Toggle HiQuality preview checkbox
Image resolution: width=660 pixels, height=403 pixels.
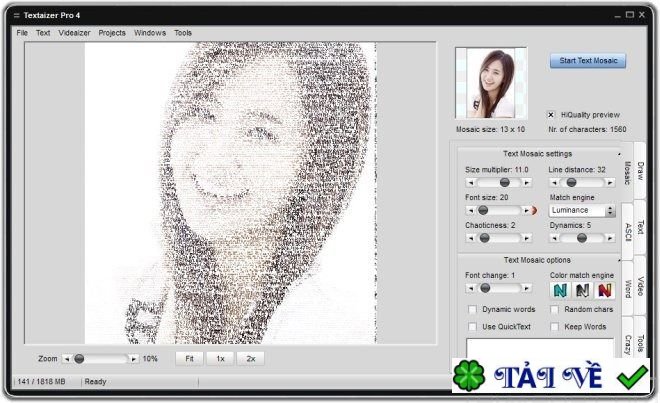551,115
